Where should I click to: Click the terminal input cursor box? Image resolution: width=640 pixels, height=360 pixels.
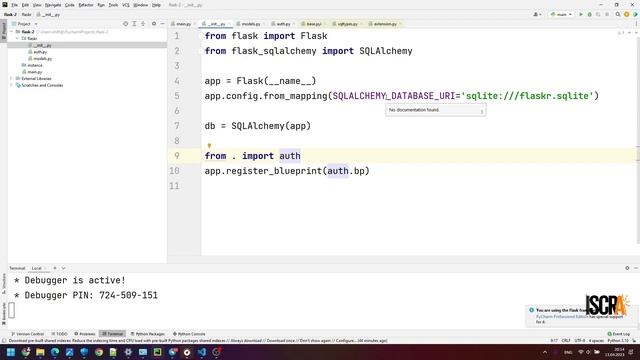tap(12, 310)
